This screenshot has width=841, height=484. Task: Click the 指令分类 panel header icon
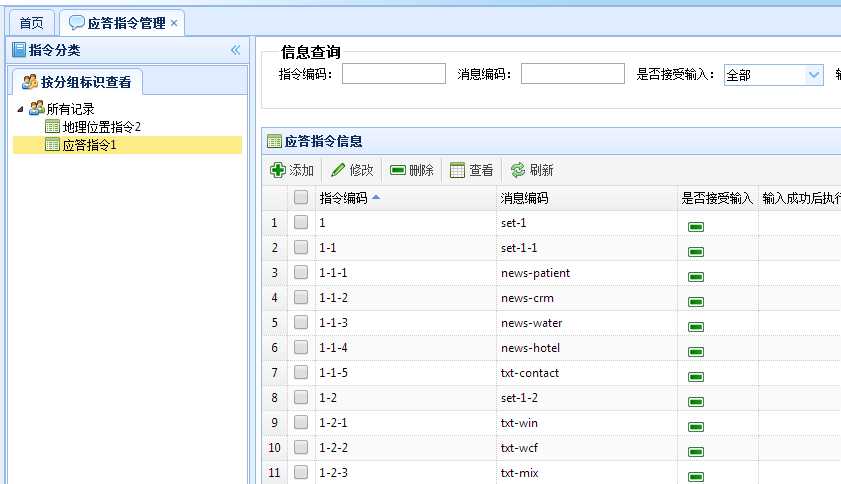(x=19, y=50)
